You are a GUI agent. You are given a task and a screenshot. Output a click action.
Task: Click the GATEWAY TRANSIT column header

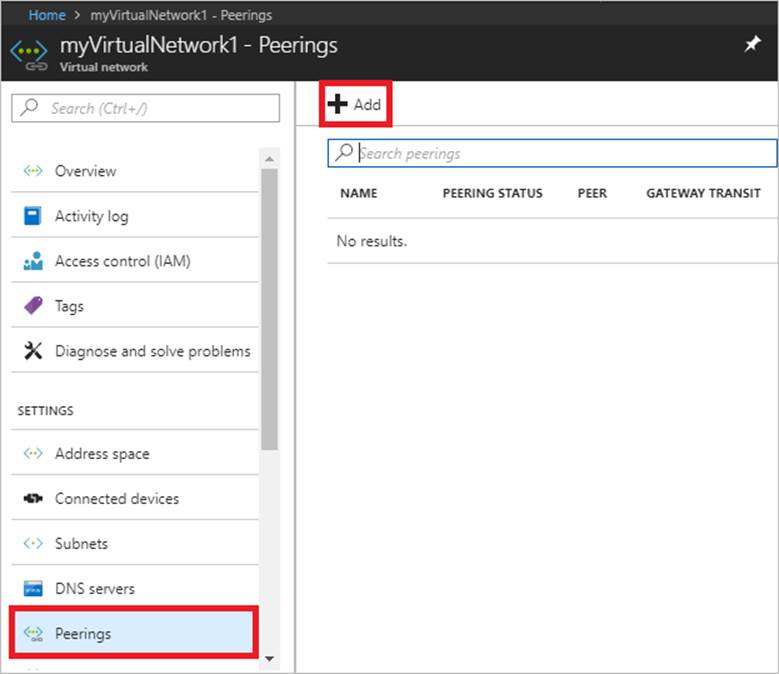(703, 193)
